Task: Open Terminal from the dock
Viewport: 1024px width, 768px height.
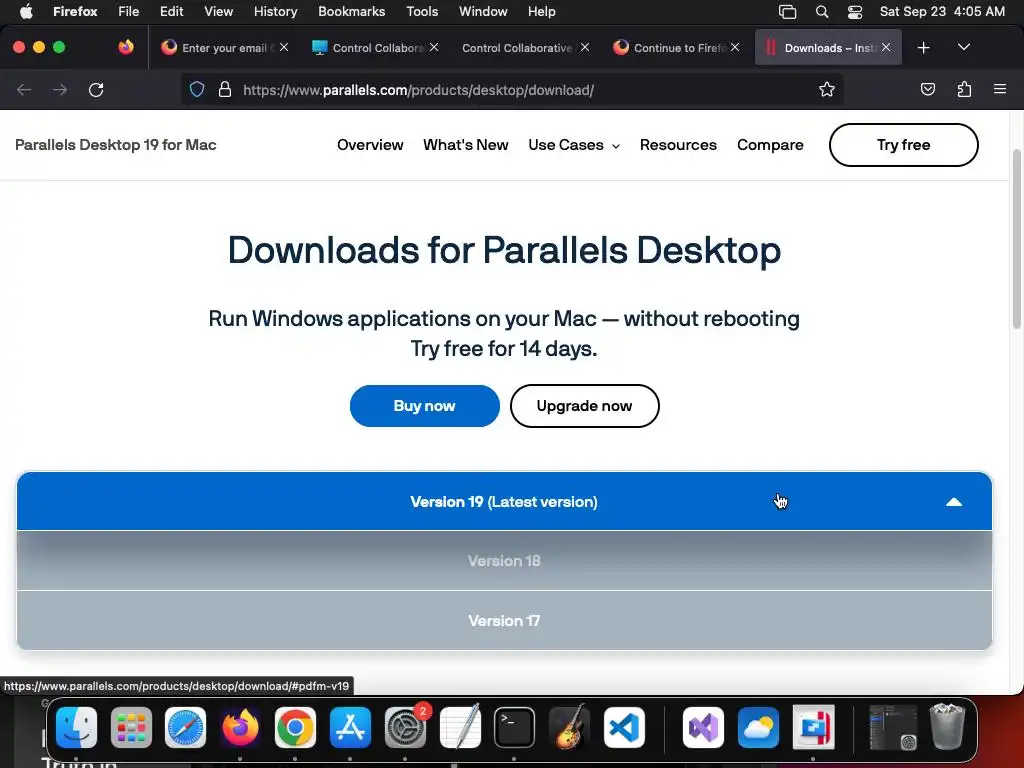Action: point(515,727)
